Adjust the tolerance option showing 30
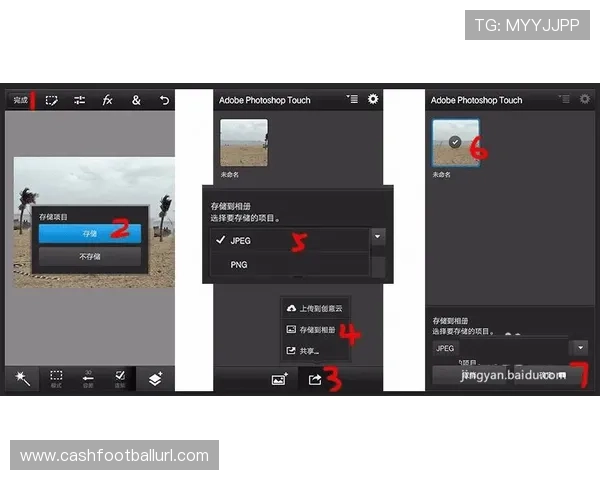 (x=88, y=379)
